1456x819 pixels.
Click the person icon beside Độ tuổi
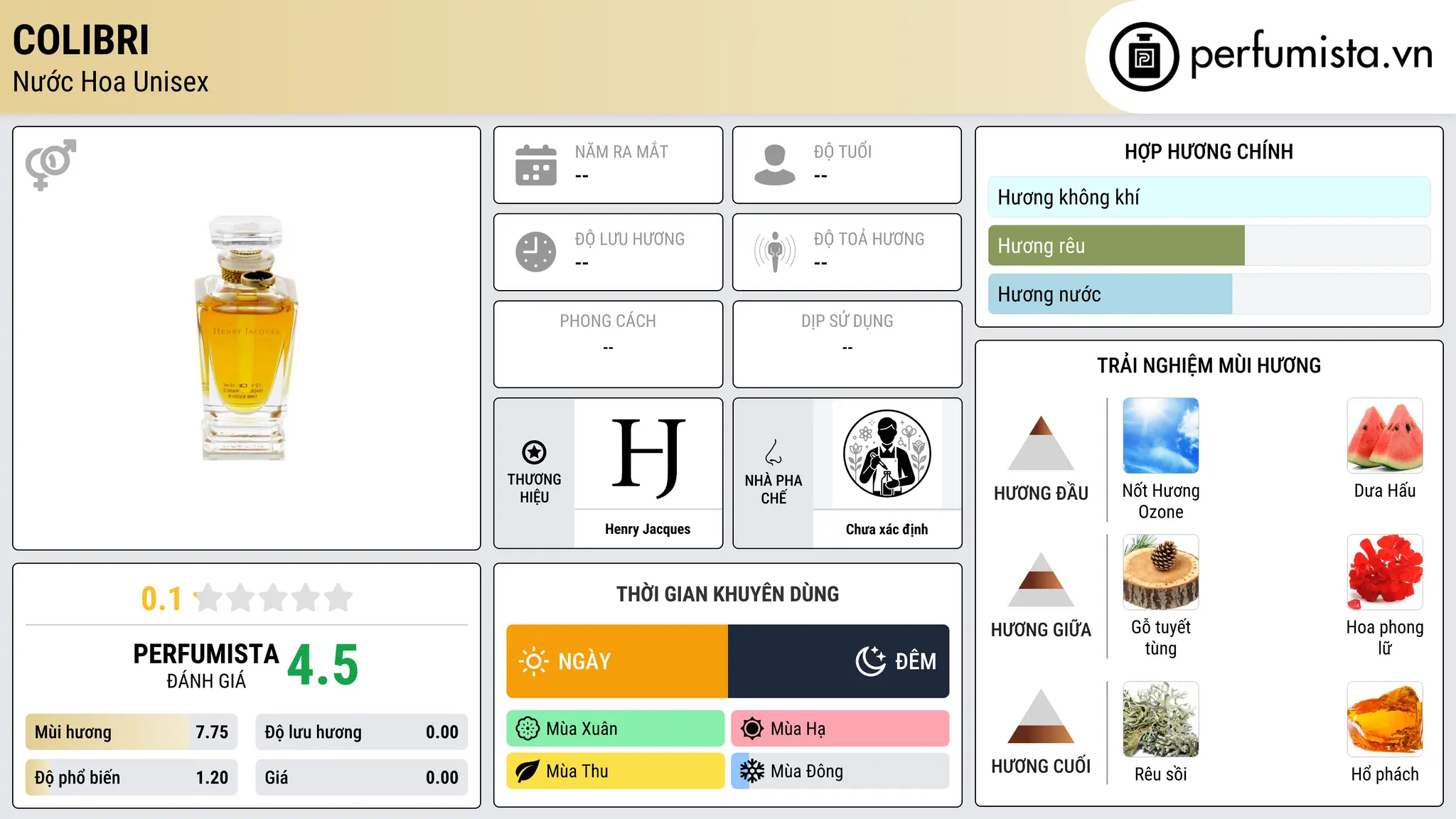click(x=774, y=165)
